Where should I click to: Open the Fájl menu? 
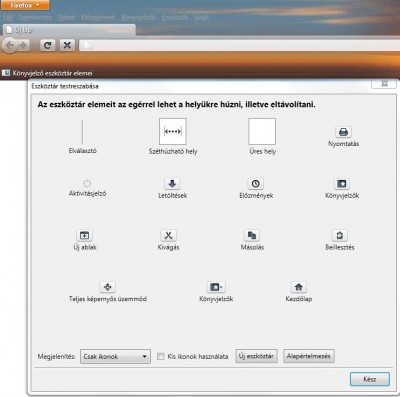pyautogui.click(x=8, y=17)
